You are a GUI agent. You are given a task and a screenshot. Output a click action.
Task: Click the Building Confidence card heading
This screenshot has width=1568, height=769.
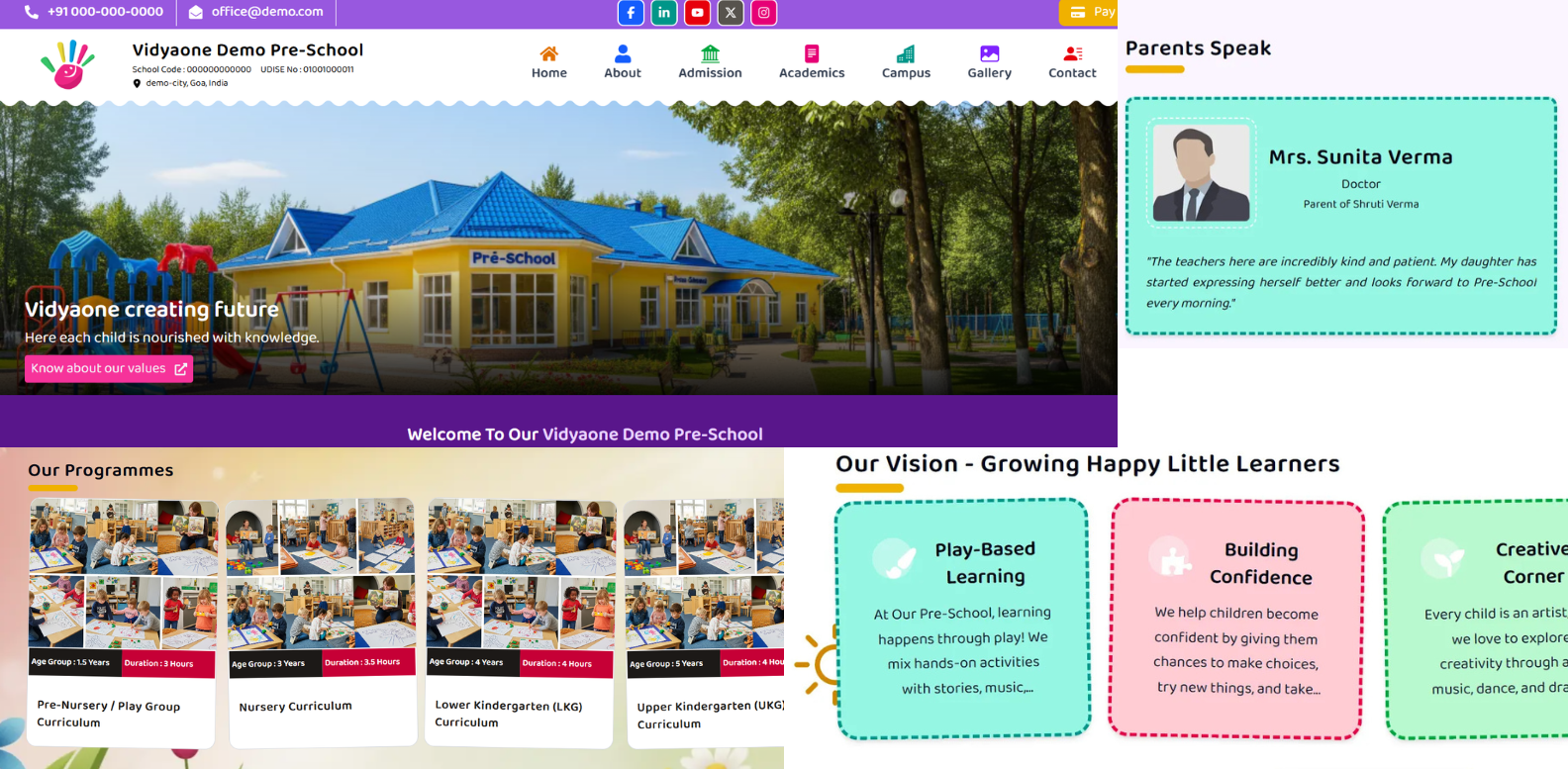[1261, 563]
